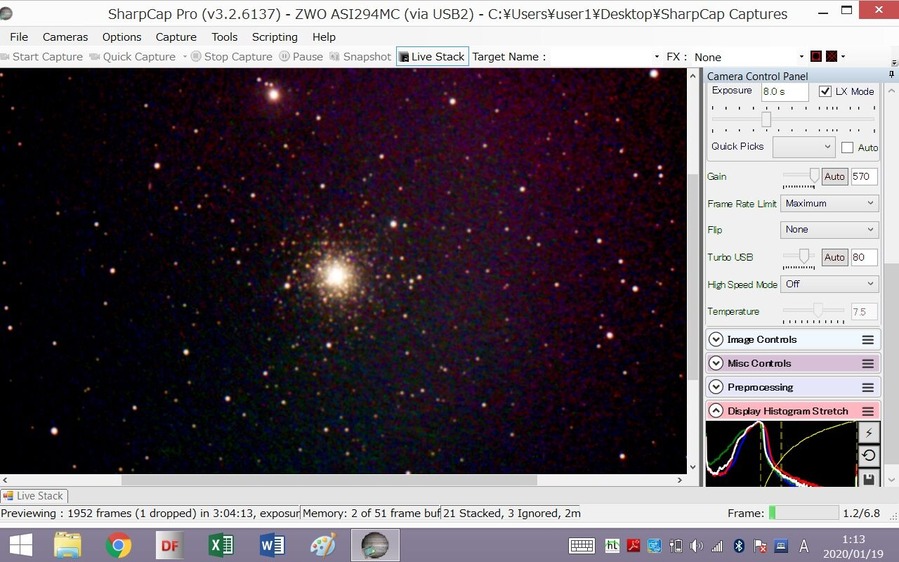Image resolution: width=899 pixels, height=562 pixels.
Task: Open the Display Histogram Stretch hamburger menu
Action: (x=867, y=411)
